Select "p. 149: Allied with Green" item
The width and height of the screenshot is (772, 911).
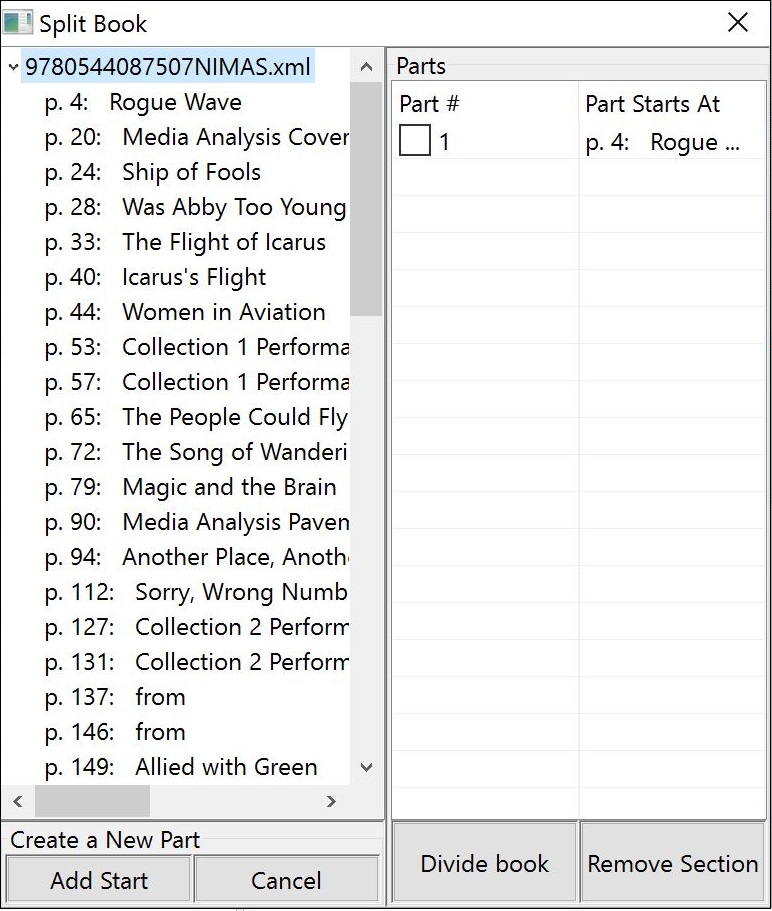coord(181,767)
